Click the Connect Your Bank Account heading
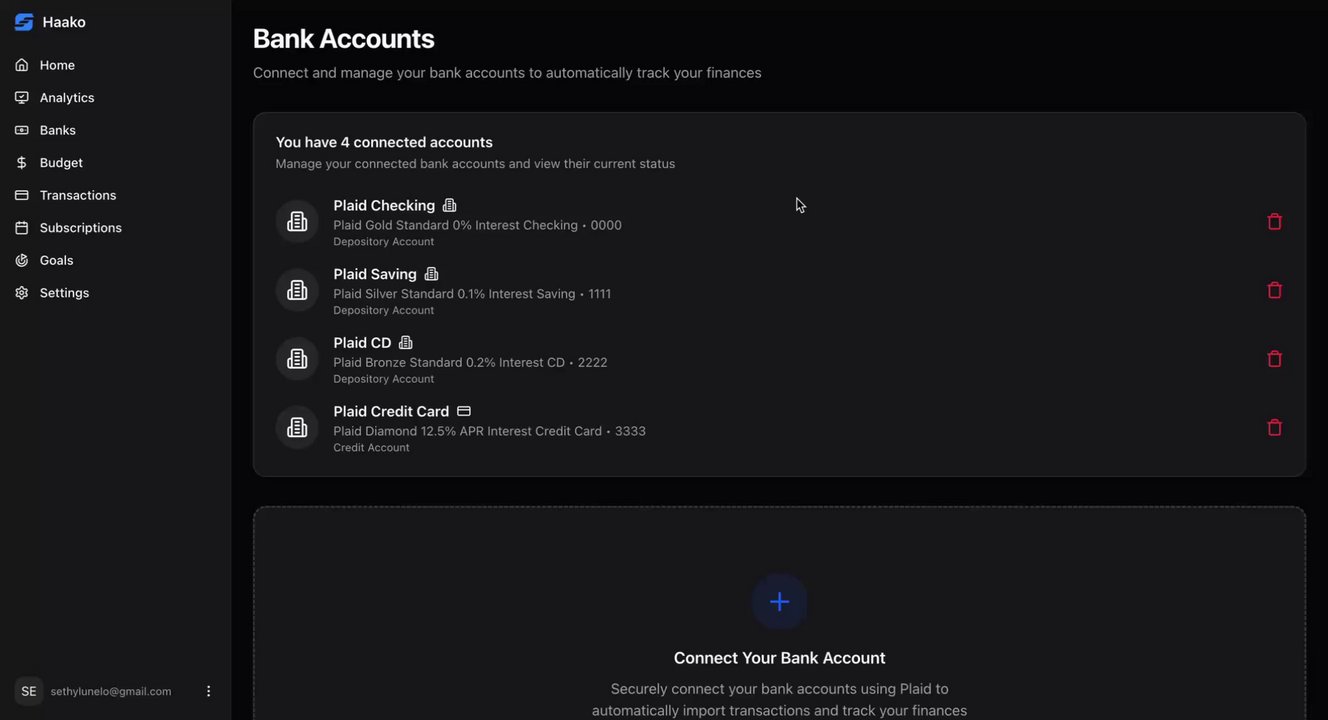1328x720 pixels. pos(780,658)
